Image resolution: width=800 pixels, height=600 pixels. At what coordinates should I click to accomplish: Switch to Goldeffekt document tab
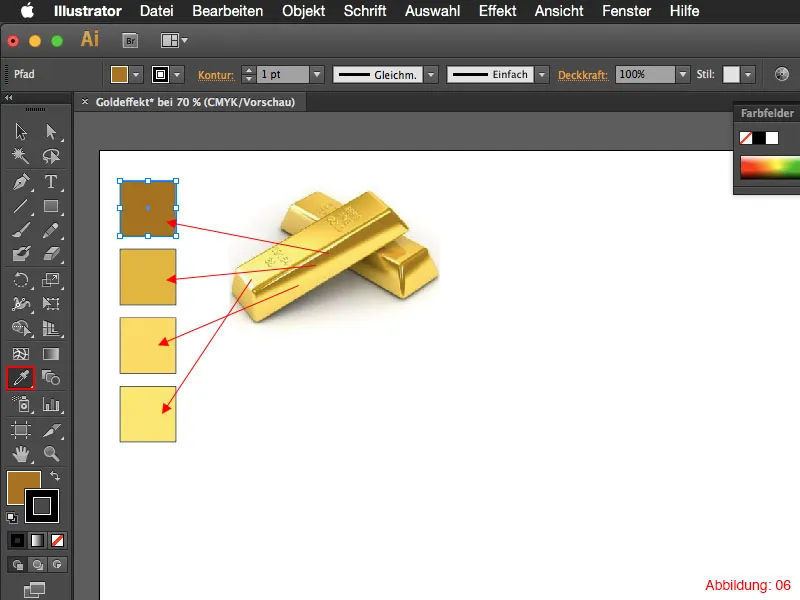point(195,102)
